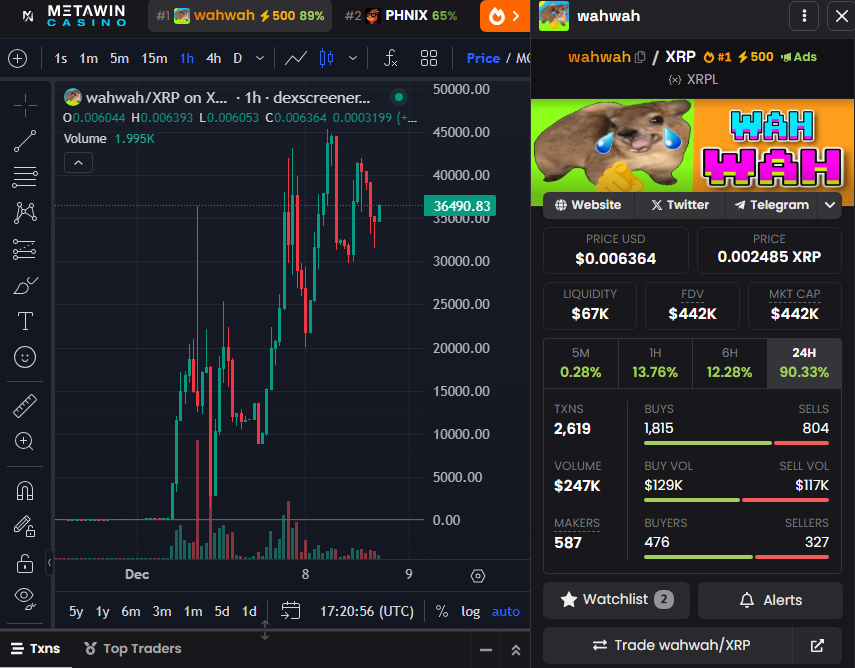Open the Alerts button

tap(770, 600)
